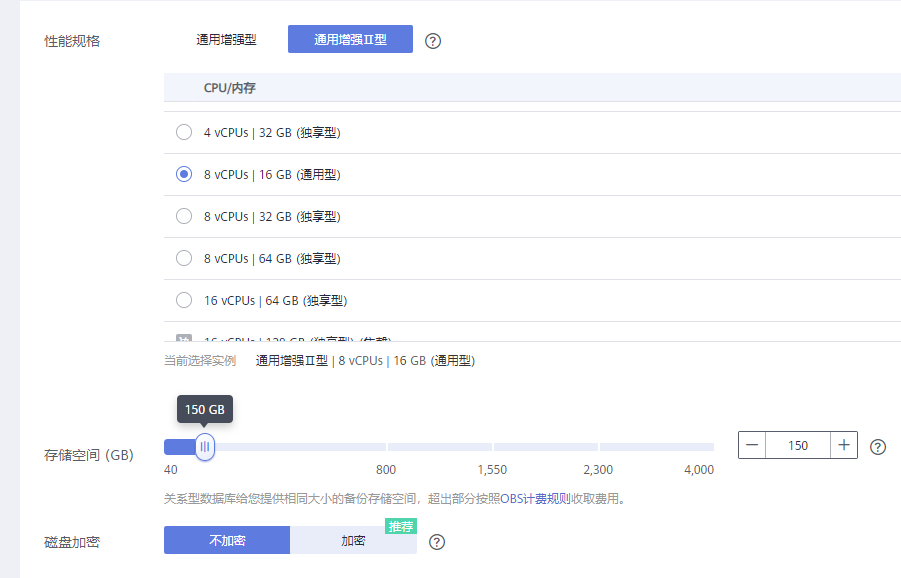Click the 当前选择实例 label text

[x=200, y=361]
